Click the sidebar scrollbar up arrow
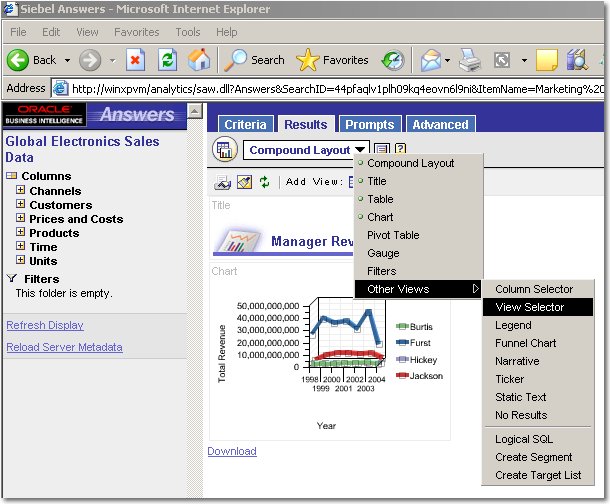 click(x=195, y=112)
